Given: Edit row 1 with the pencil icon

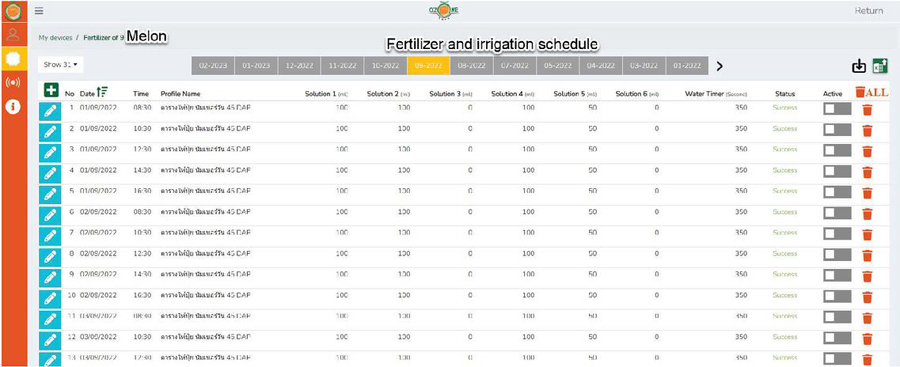Looking at the screenshot, I should [50, 110].
